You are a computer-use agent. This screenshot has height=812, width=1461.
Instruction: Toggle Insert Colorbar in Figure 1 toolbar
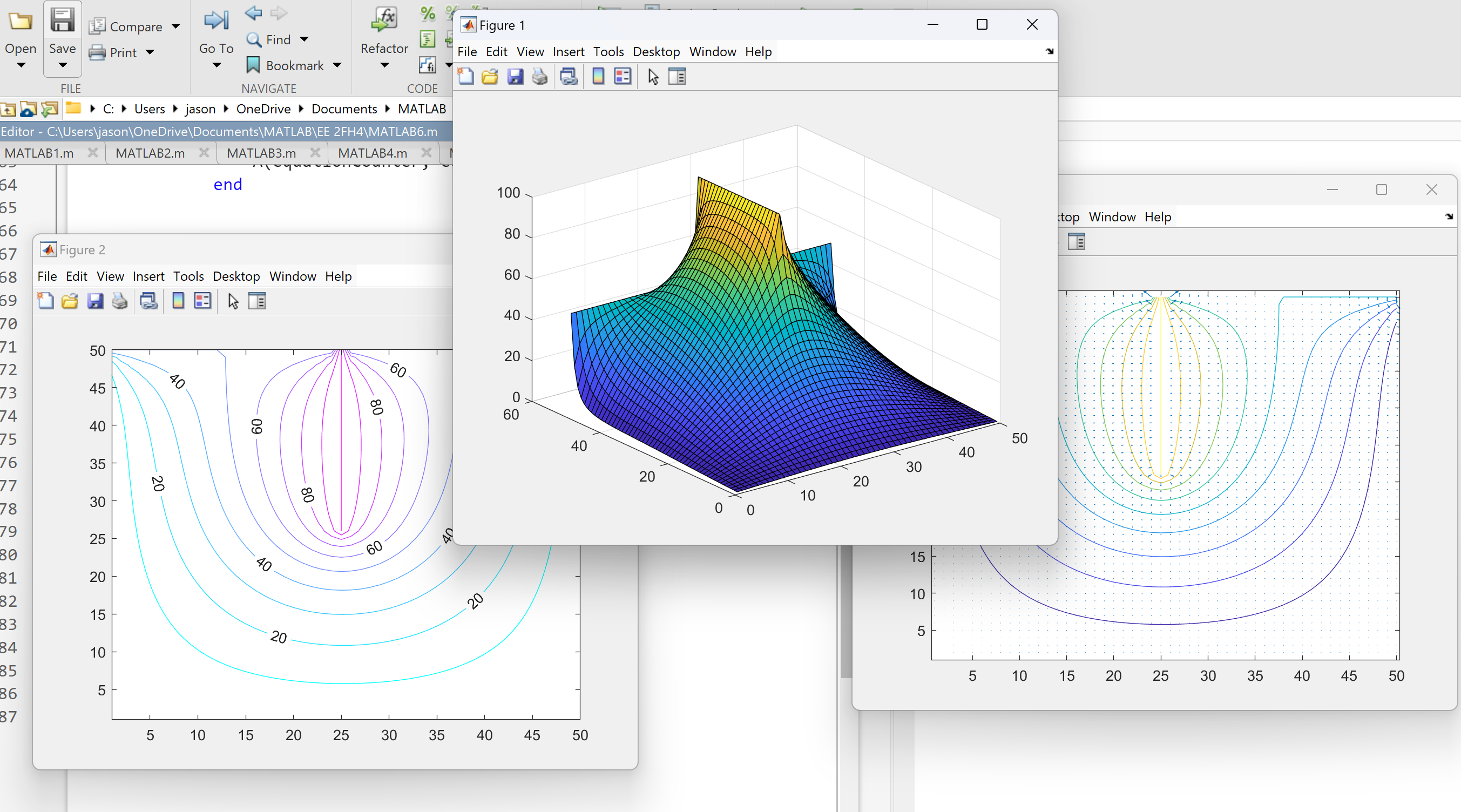point(598,77)
